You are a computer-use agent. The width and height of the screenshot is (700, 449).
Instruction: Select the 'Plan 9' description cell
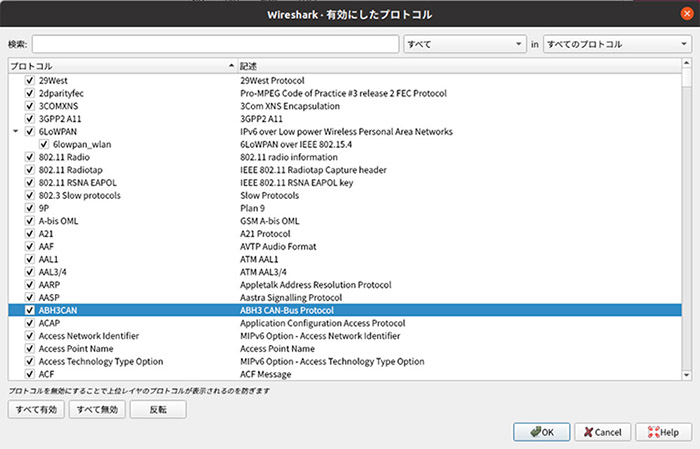(x=252, y=208)
